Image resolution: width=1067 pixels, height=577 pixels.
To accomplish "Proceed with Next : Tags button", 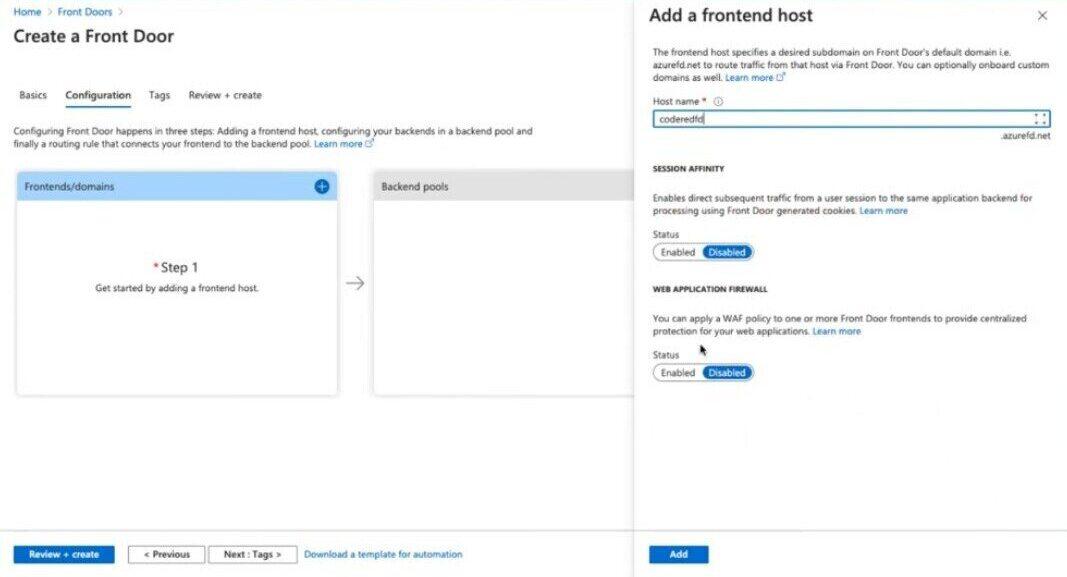I will [253, 554].
